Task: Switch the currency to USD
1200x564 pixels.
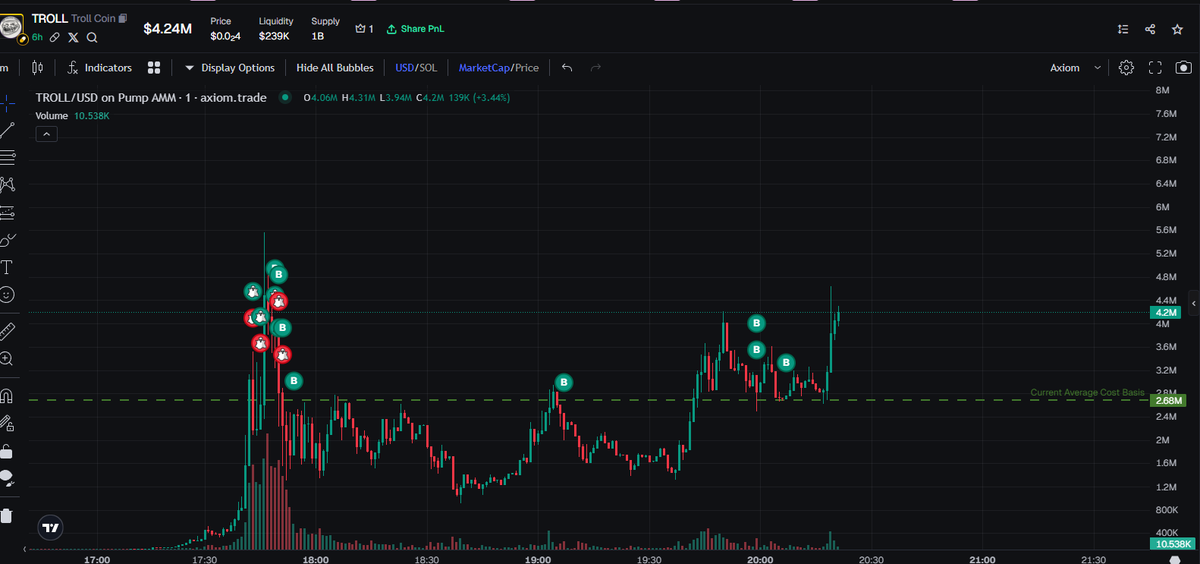Action: coord(405,68)
